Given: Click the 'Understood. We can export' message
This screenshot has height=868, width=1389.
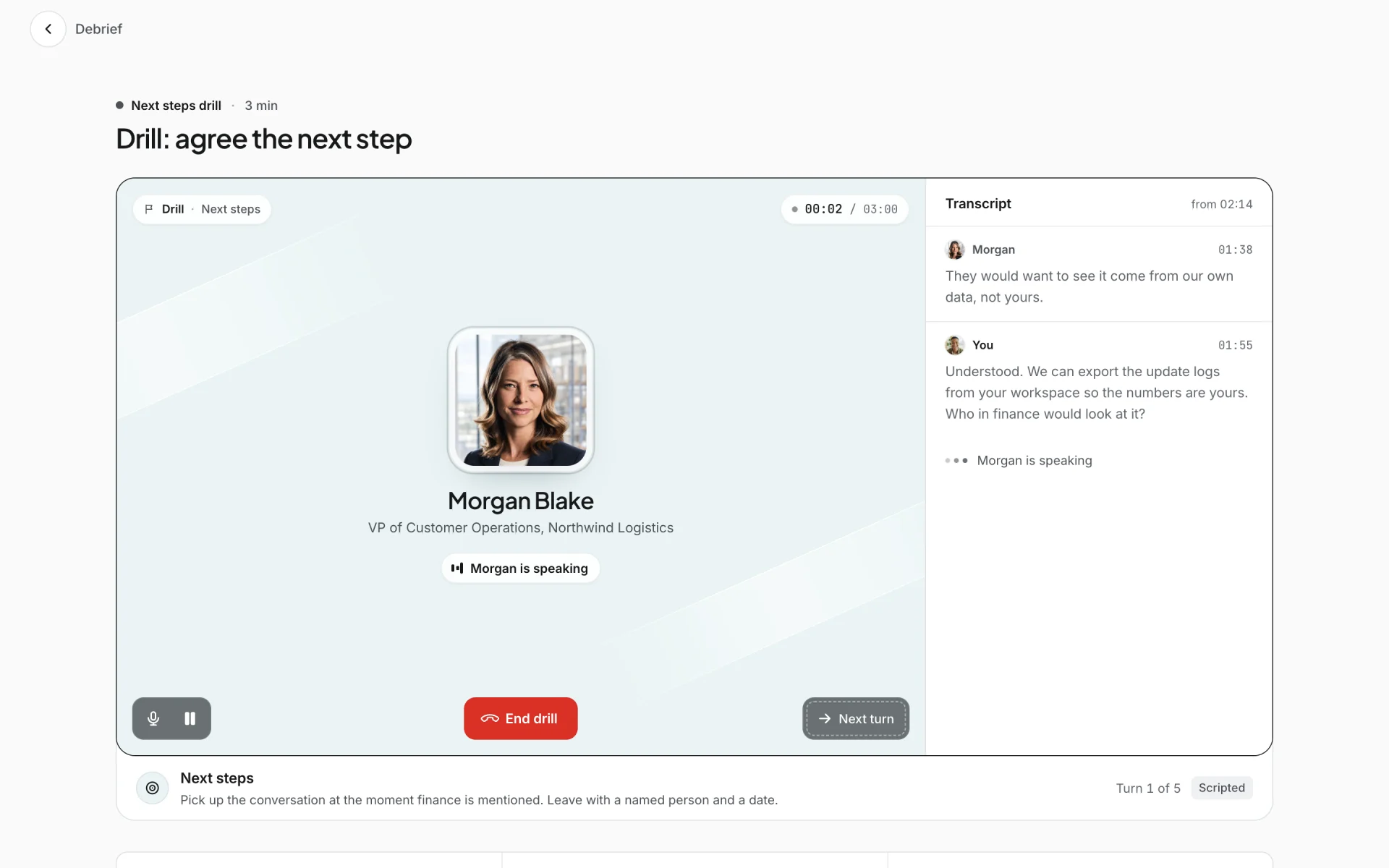Looking at the screenshot, I should (1097, 393).
